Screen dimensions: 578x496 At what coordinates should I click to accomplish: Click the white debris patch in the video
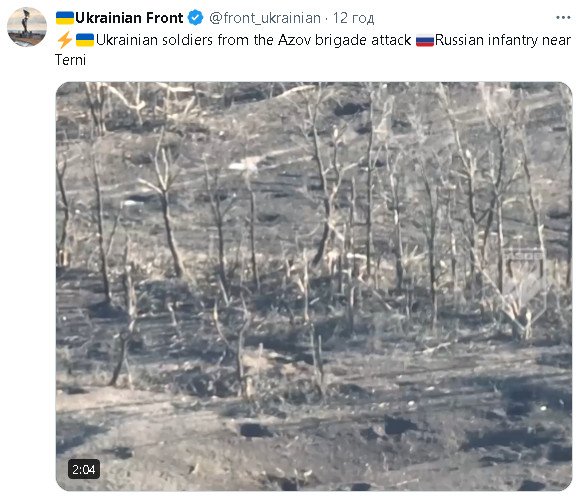point(244,164)
